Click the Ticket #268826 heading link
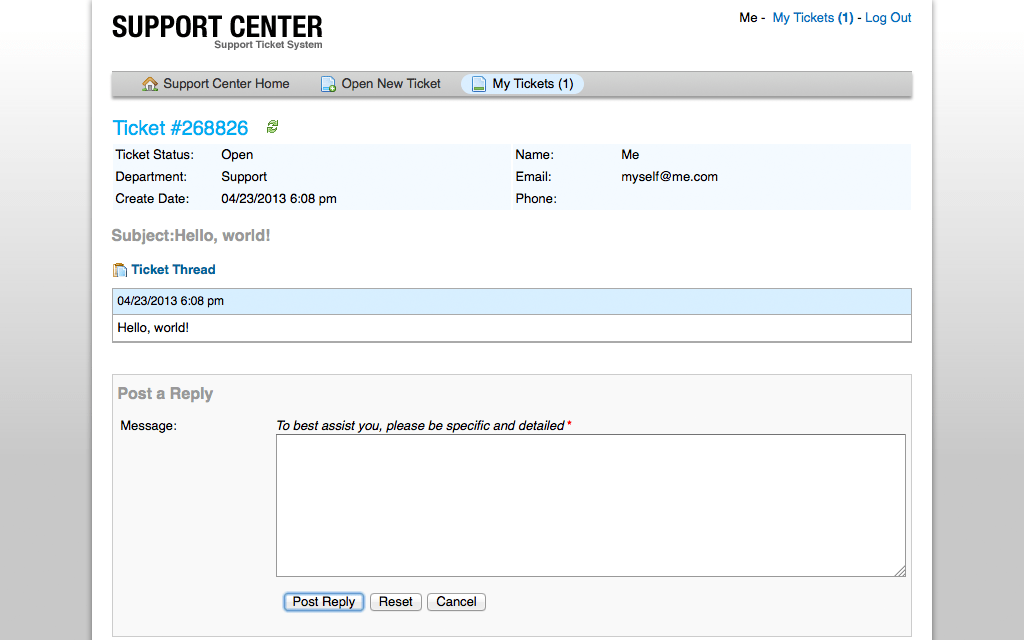Image resolution: width=1024 pixels, height=640 pixels. pyautogui.click(x=181, y=128)
